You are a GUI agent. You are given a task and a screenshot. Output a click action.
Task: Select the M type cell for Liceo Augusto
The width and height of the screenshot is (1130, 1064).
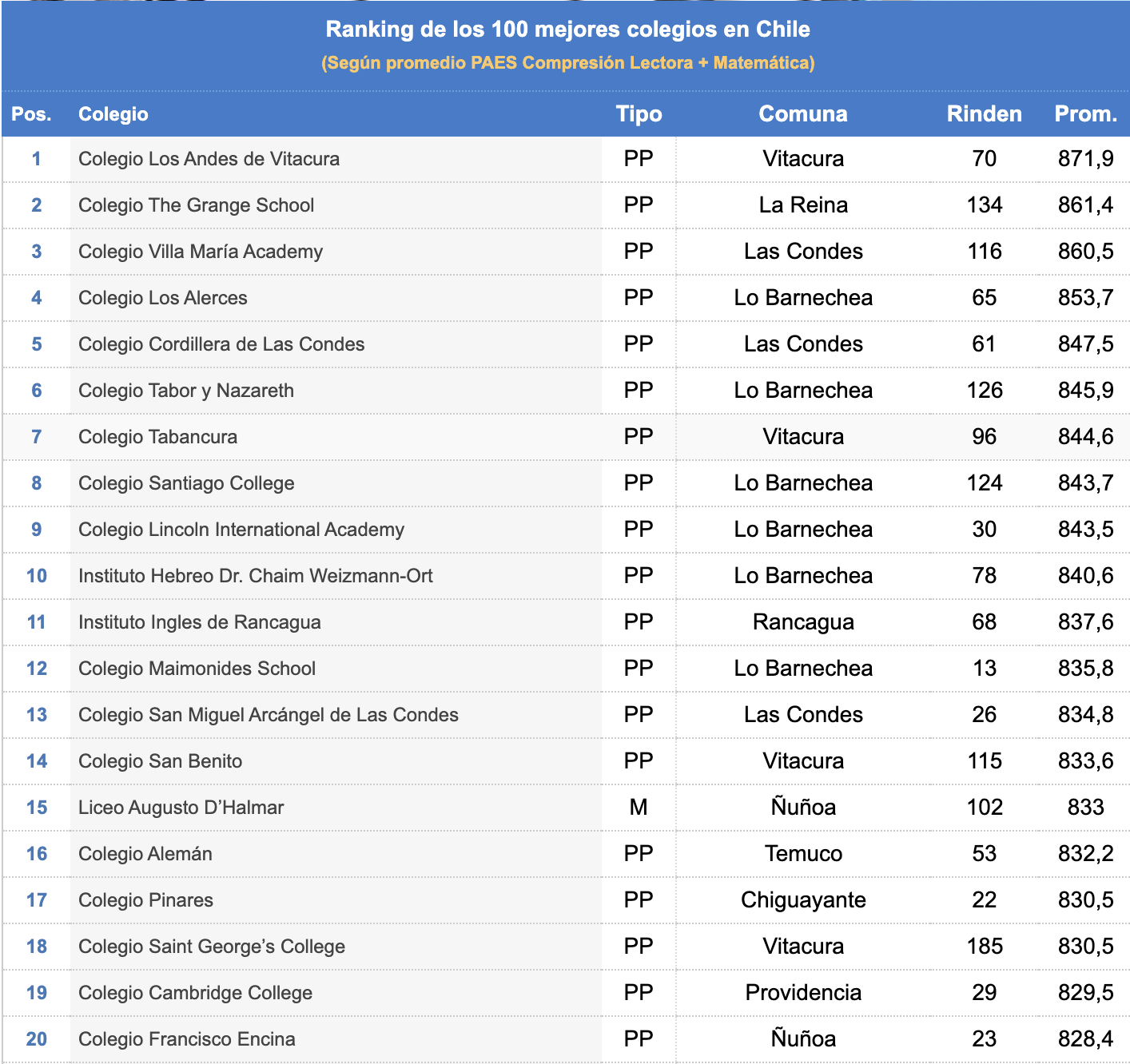[x=638, y=808]
